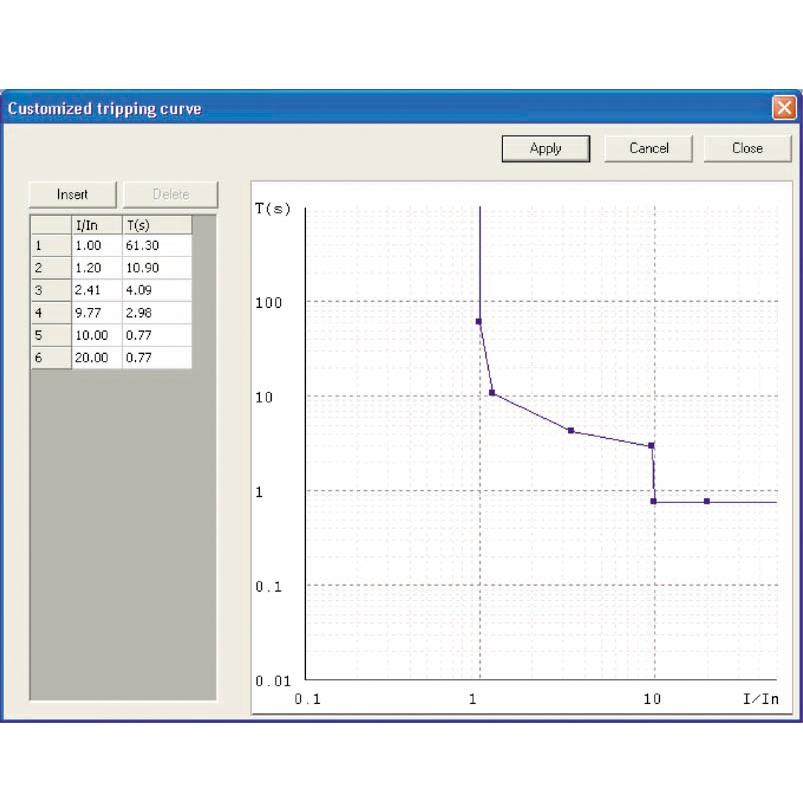Screen dimensions: 803x803
Task: Click the Apply button
Action: tap(545, 149)
